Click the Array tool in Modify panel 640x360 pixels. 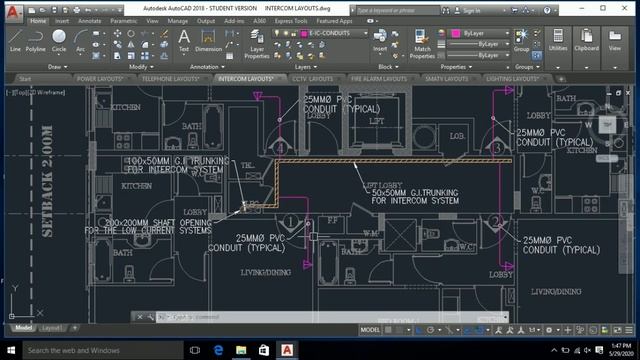coord(145,56)
